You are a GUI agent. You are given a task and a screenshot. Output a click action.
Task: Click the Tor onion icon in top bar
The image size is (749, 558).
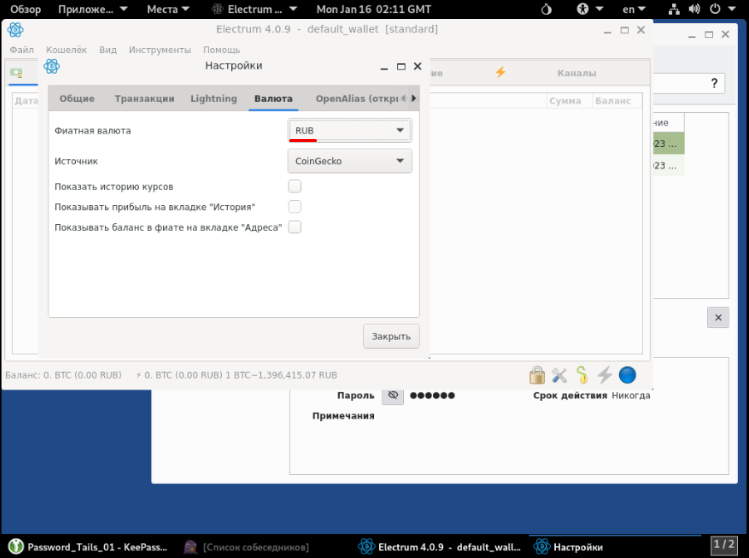pos(545,9)
